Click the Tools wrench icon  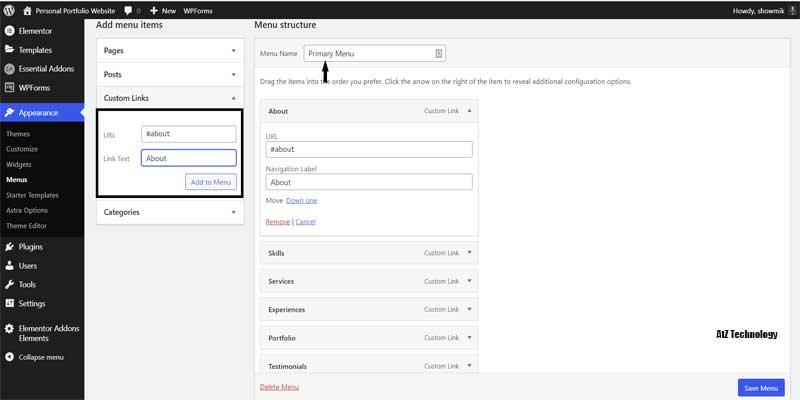[9, 284]
